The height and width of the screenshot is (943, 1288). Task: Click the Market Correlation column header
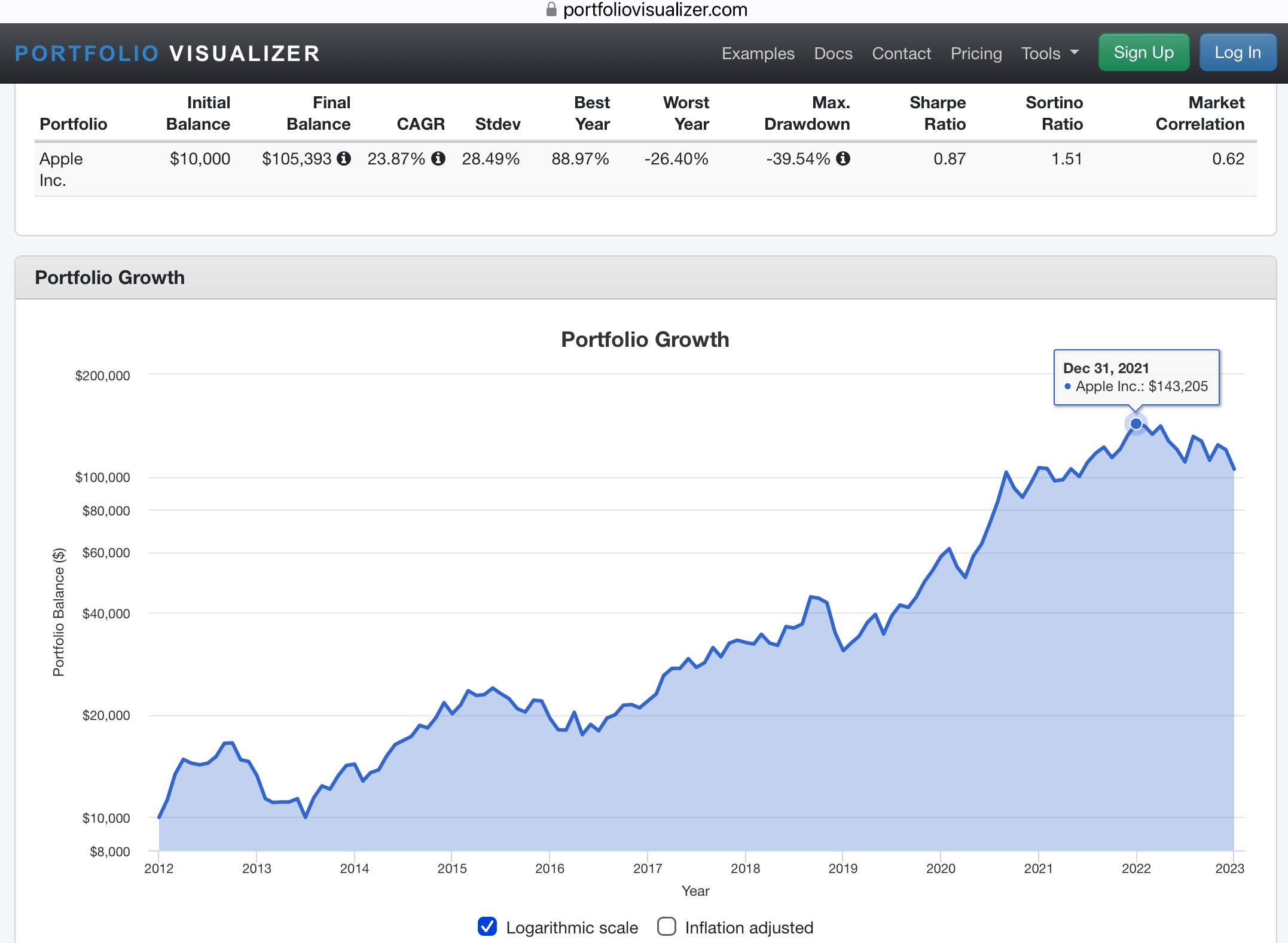[1200, 113]
